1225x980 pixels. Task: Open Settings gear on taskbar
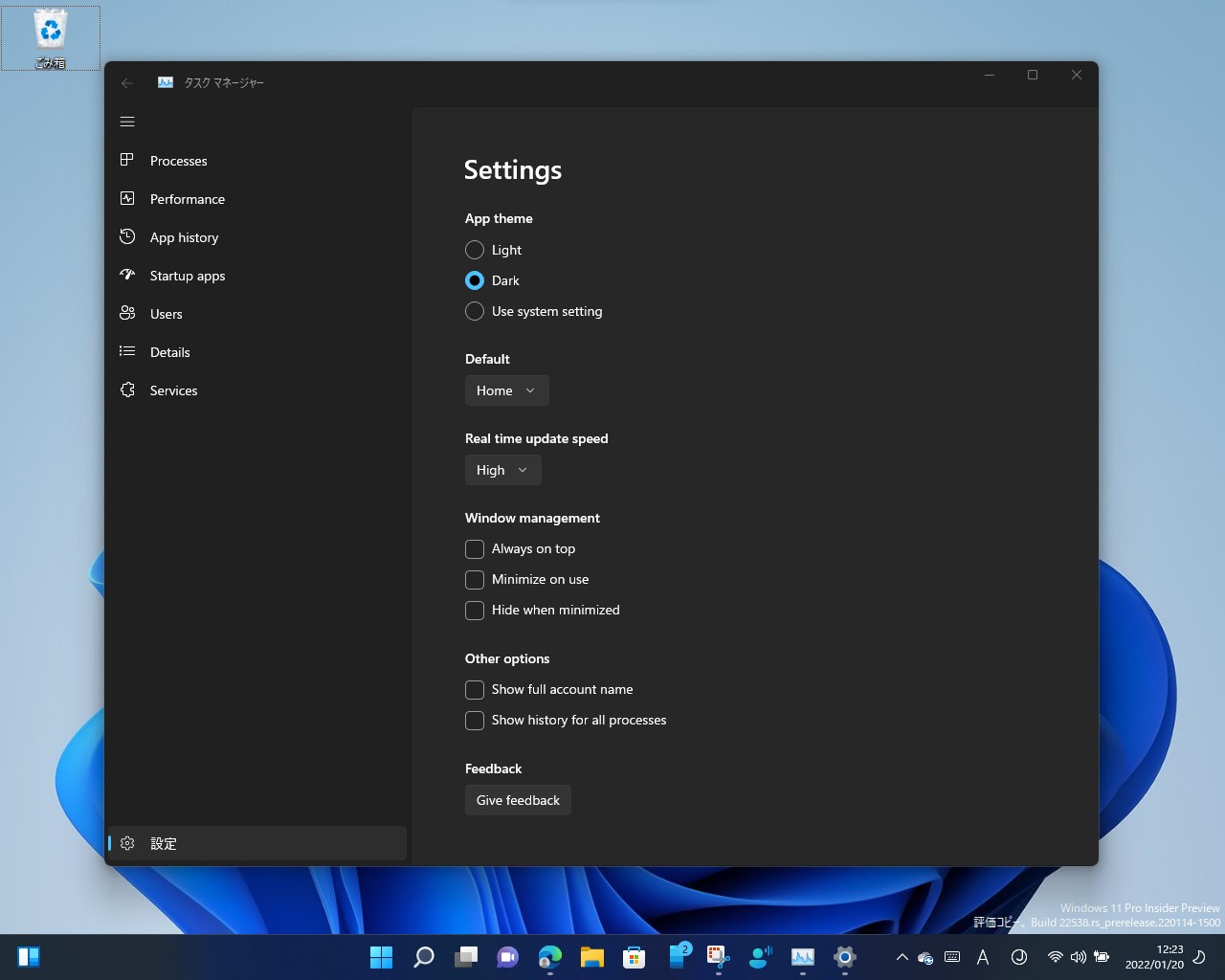pos(844,957)
